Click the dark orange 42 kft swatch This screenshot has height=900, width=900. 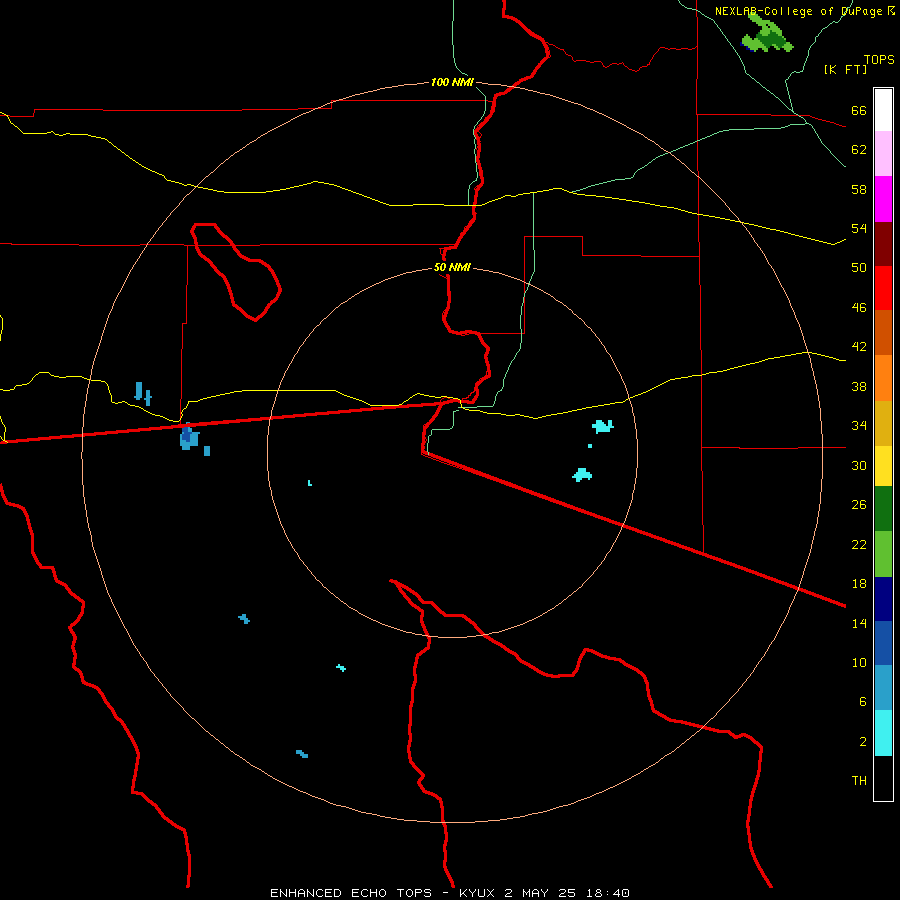pos(883,332)
